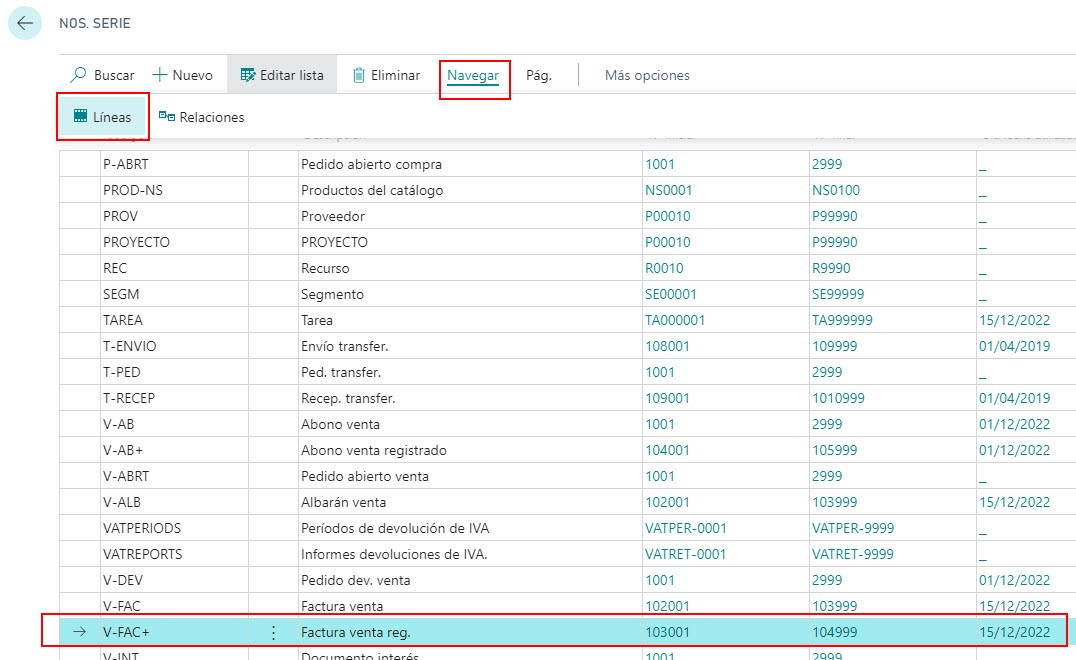
Task: Click the Abono venta registrado description
Action: (x=374, y=450)
